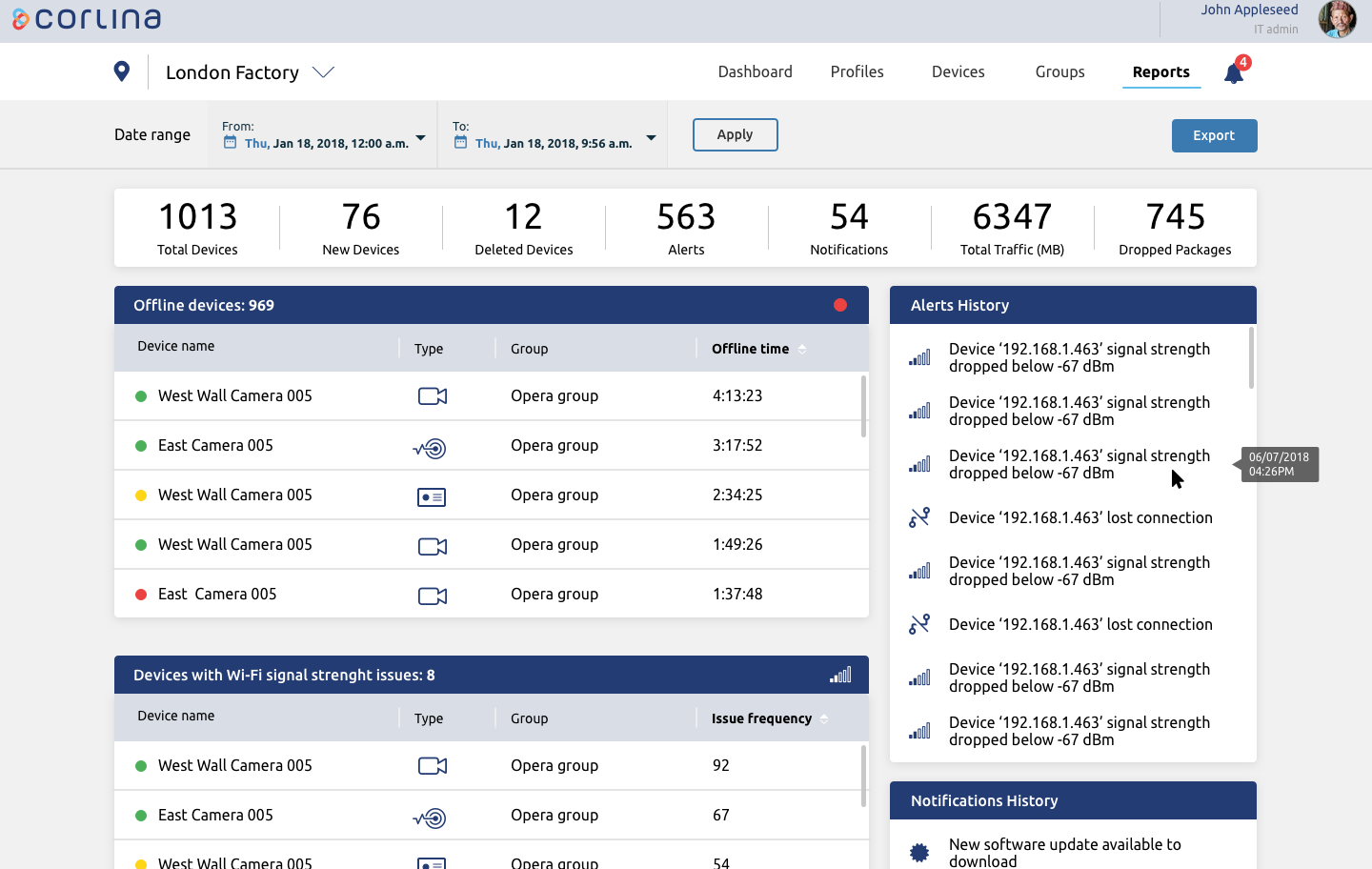Click the 745 Dropped Packages statistic
This screenshot has width=1372, height=869.
coord(1175,228)
